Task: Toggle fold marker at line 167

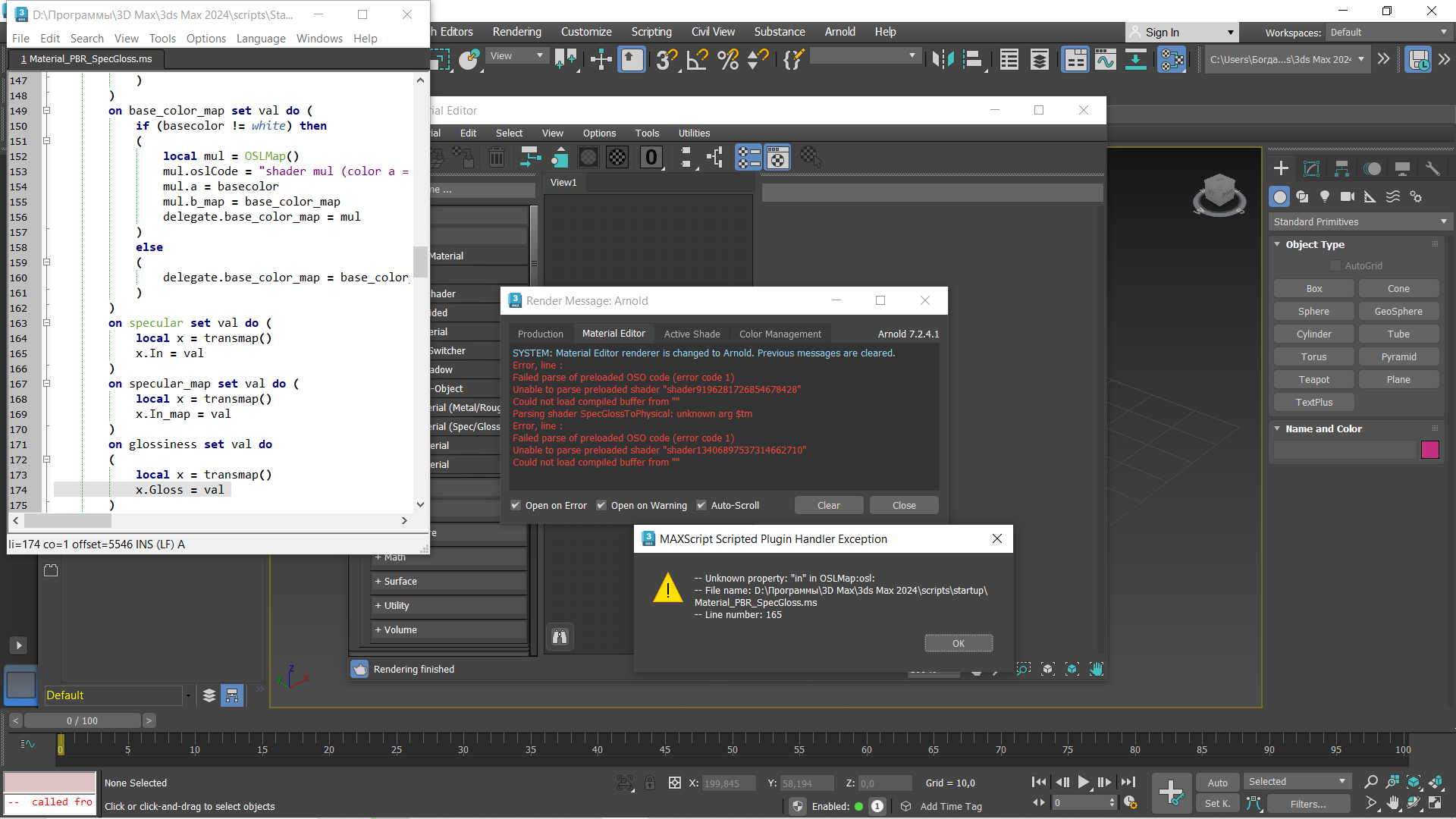Action: click(x=46, y=384)
